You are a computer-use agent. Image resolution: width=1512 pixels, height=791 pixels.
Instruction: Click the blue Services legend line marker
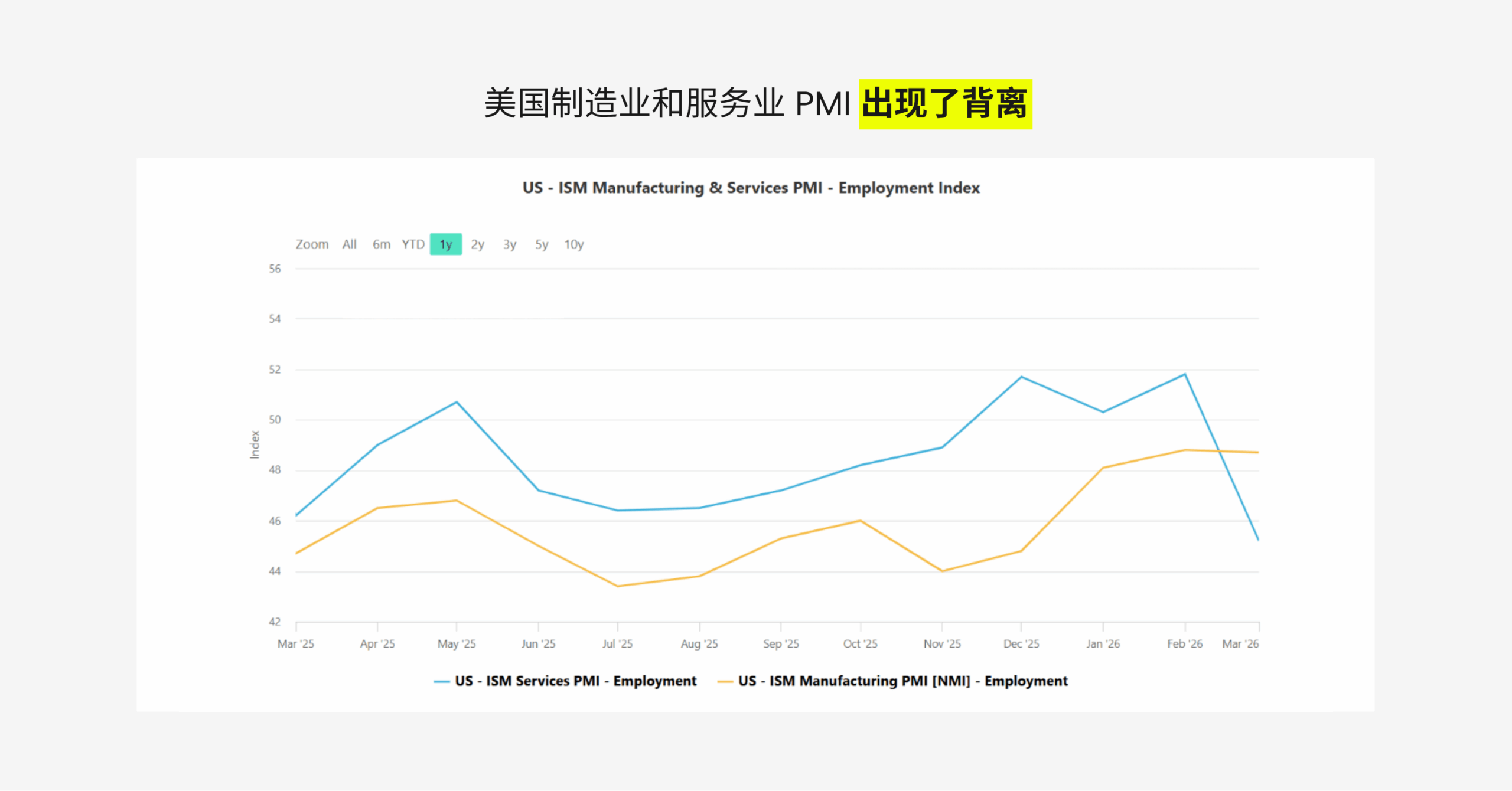[441, 681]
